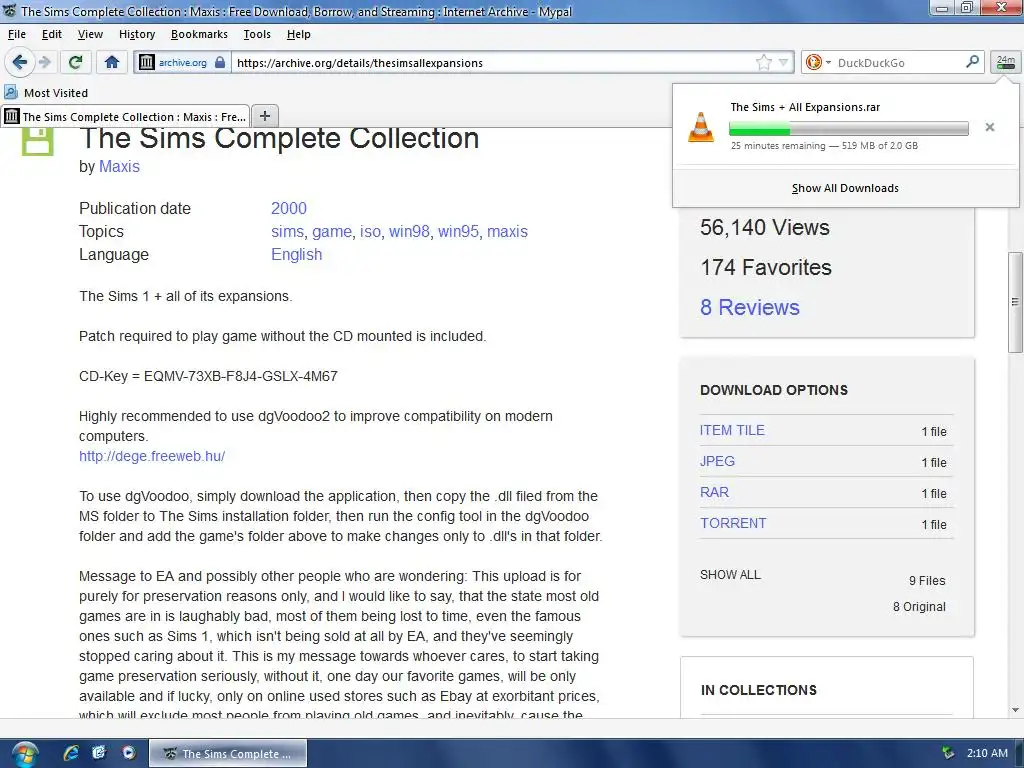This screenshot has height=768, width=1024.
Task: Open the sims topic link
Action: pos(287,232)
